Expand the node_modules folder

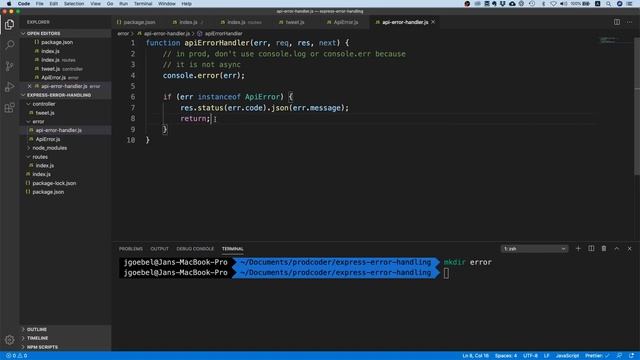pos(49,148)
